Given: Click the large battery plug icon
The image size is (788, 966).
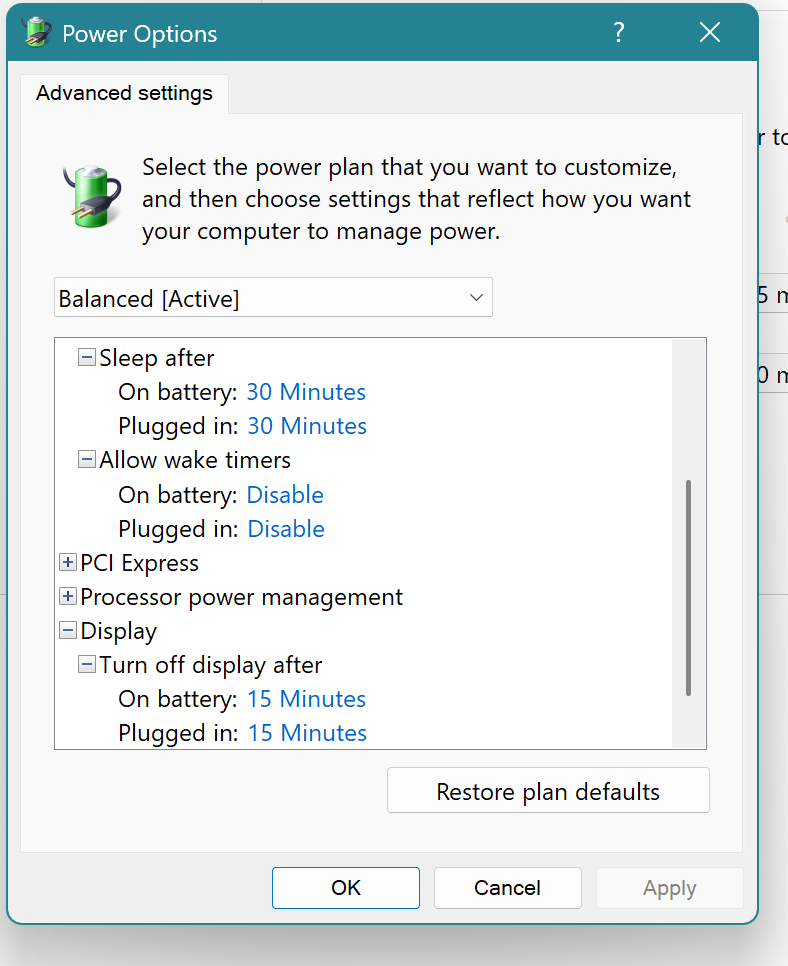Looking at the screenshot, I should point(92,195).
